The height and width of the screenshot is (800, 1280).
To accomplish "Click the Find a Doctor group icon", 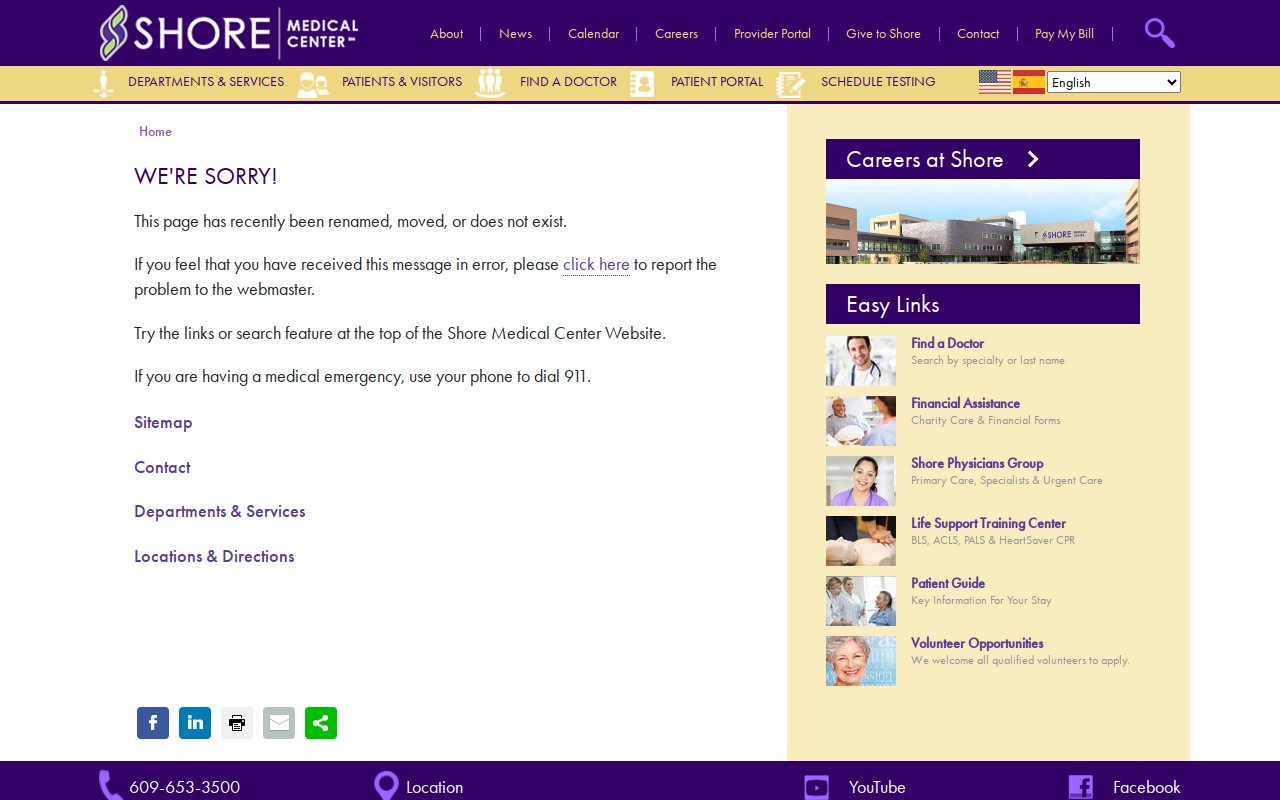I will point(490,83).
